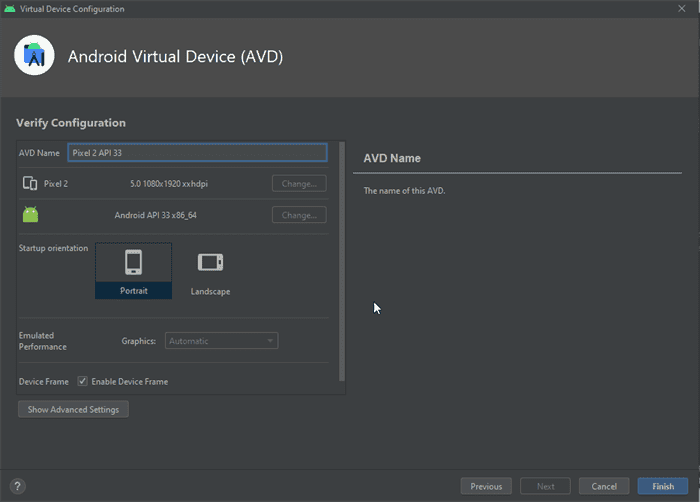The width and height of the screenshot is (700, 502).
Task: Close the Virtual Device Configuration window
Action: click(x=681, y=9)
